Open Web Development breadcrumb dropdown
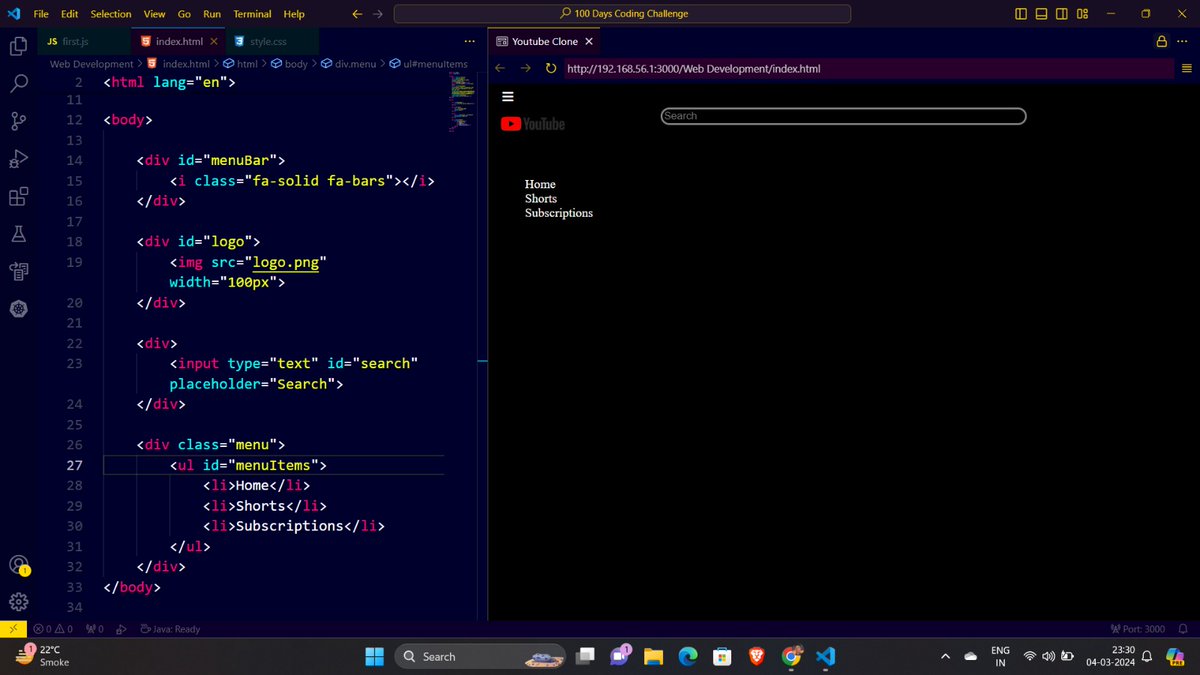 pos(91,64)
